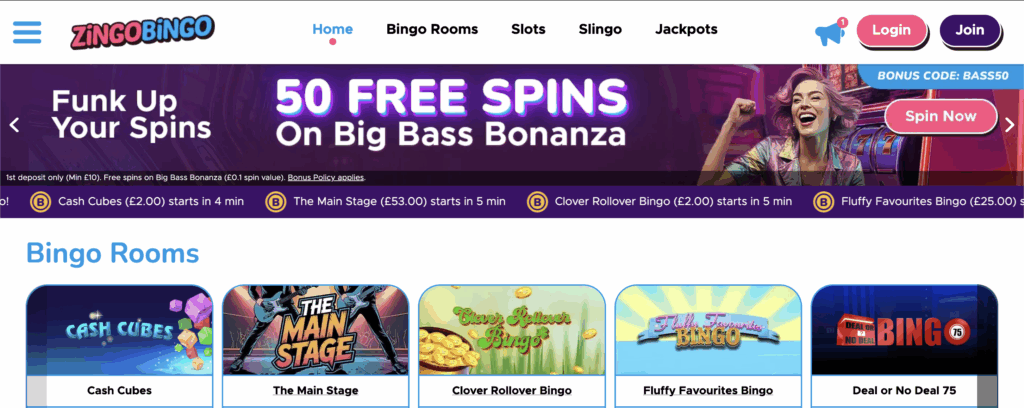Click the Spin Now button
1024x408 pixels.
(940, 116)
